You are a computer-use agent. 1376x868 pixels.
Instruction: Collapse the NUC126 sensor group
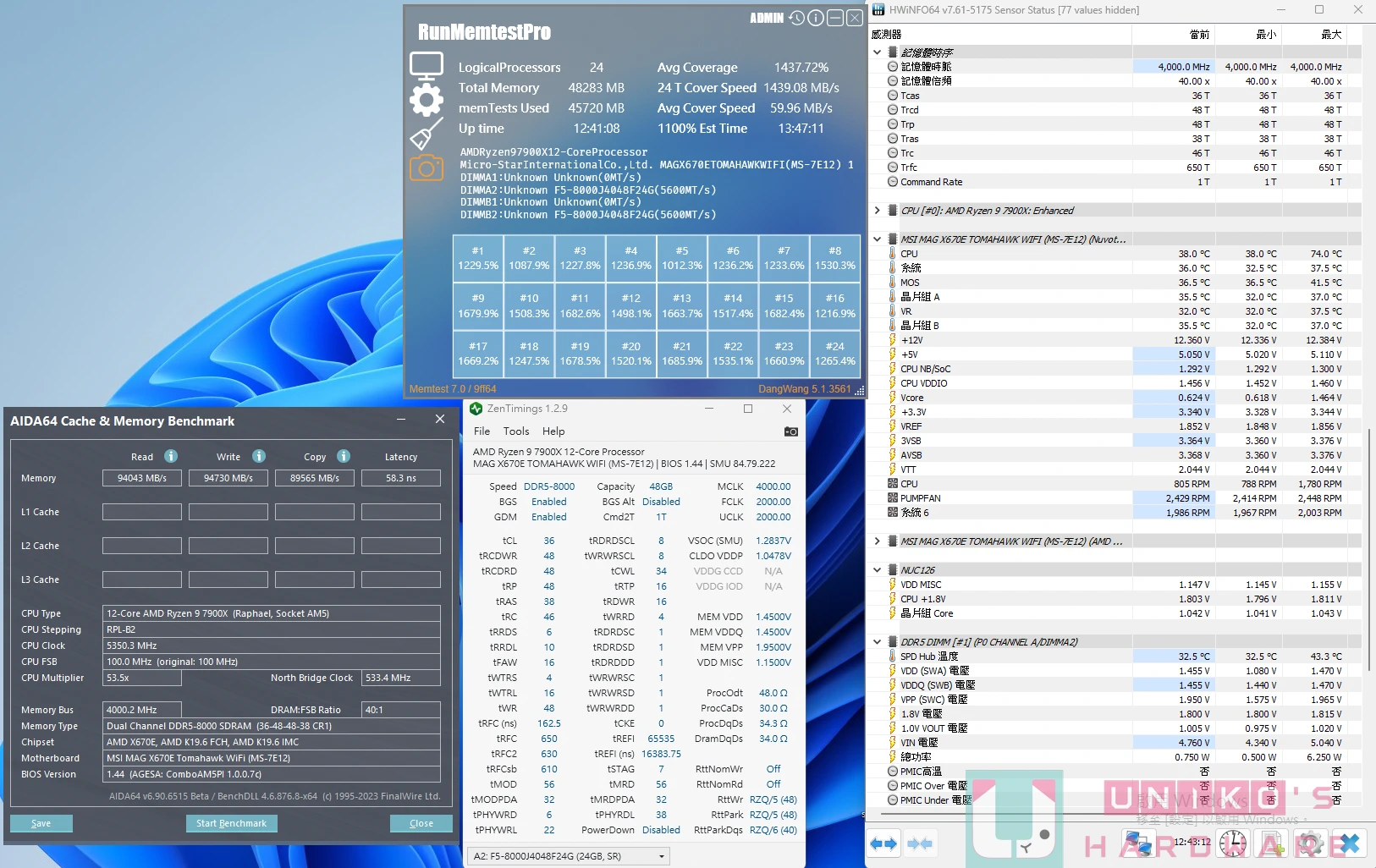[878, 570]
